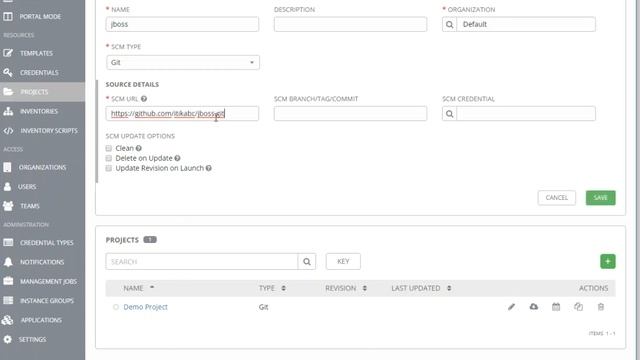Click the Settings gear icon

click(7, 339)
